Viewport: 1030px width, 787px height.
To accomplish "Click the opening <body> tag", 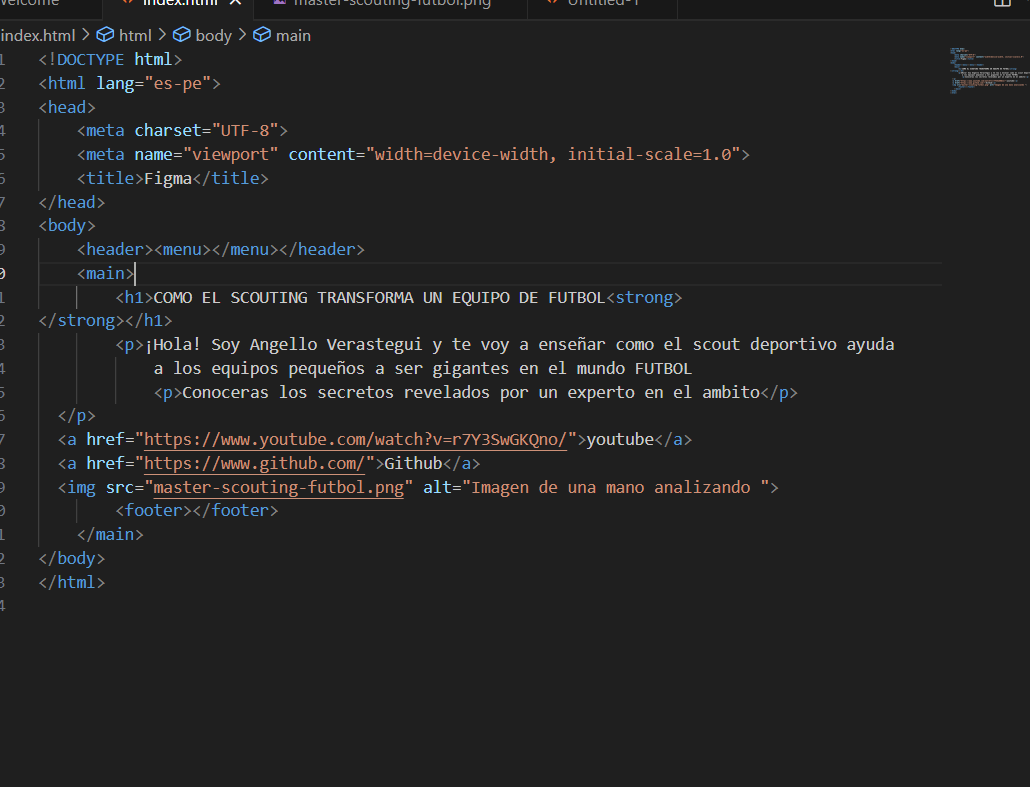I will [67, 225].
